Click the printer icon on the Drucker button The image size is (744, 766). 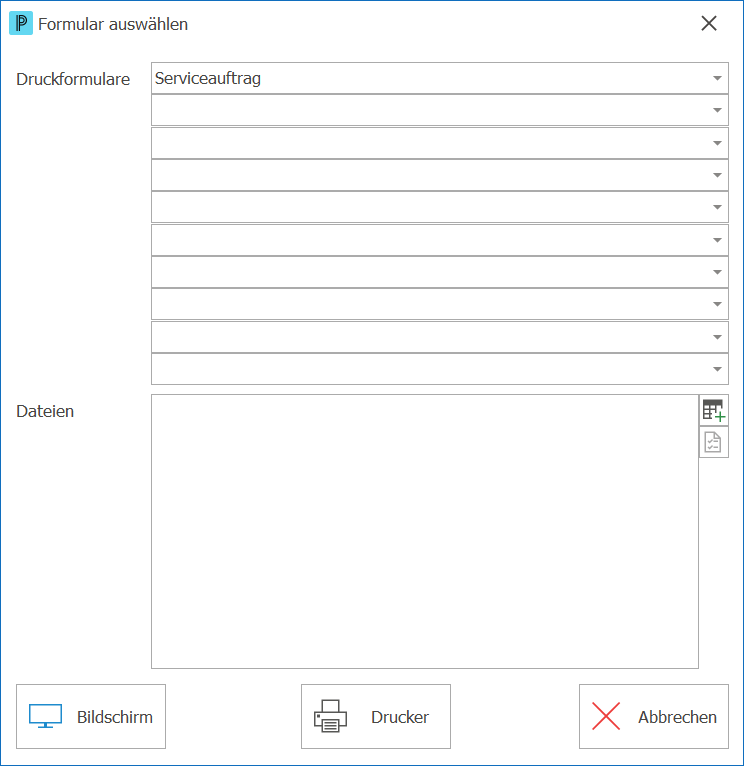coord(330,716)
